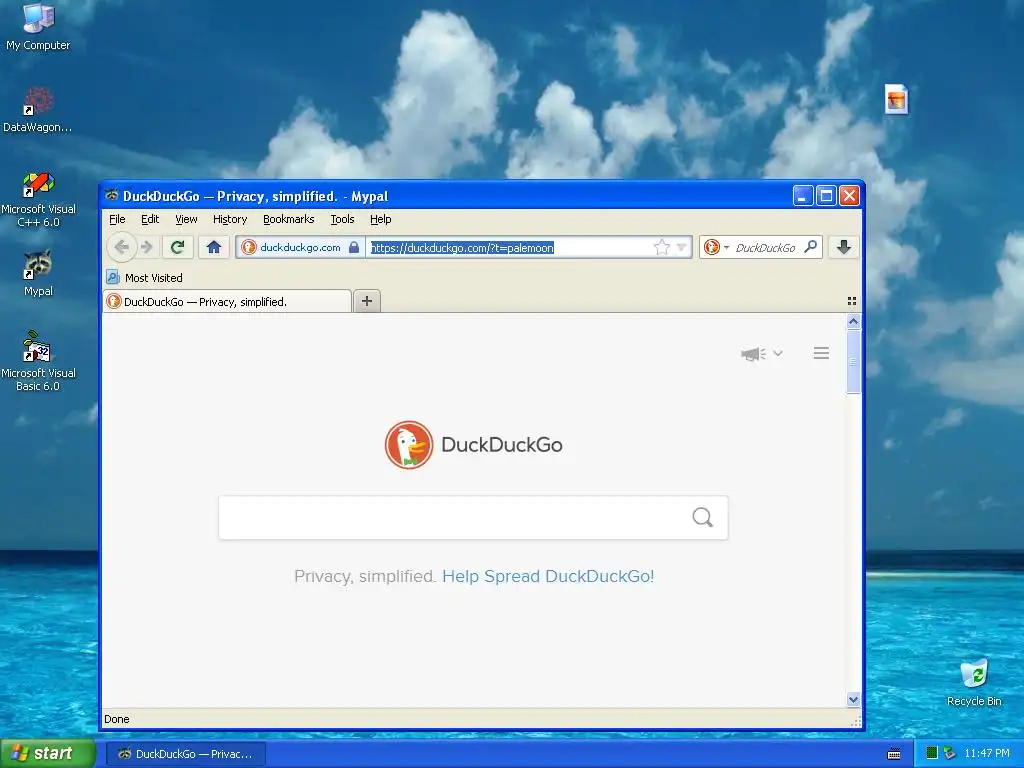Click the scrollbar down arrow
1024x768 pixels.
[853, 699]
